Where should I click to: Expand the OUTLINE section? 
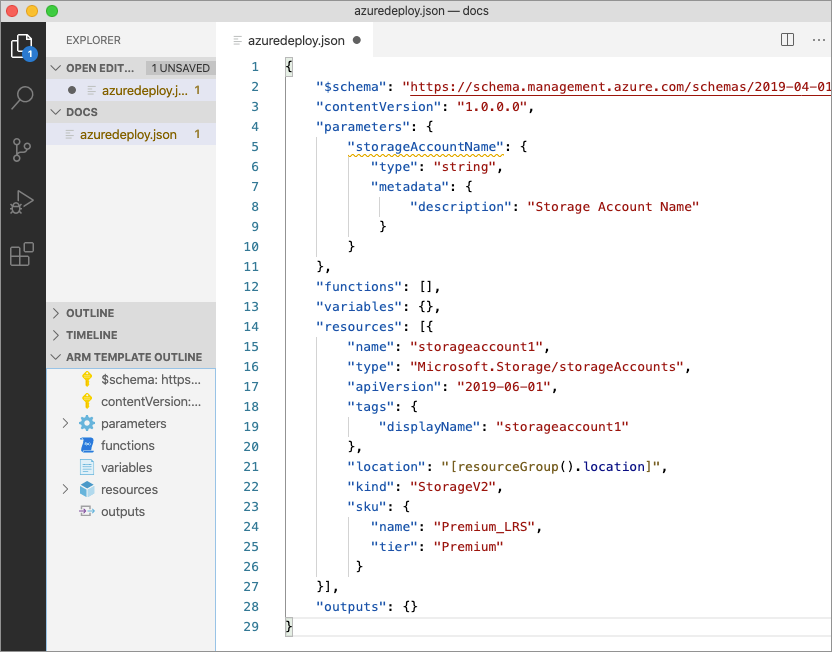click(89, 313)
